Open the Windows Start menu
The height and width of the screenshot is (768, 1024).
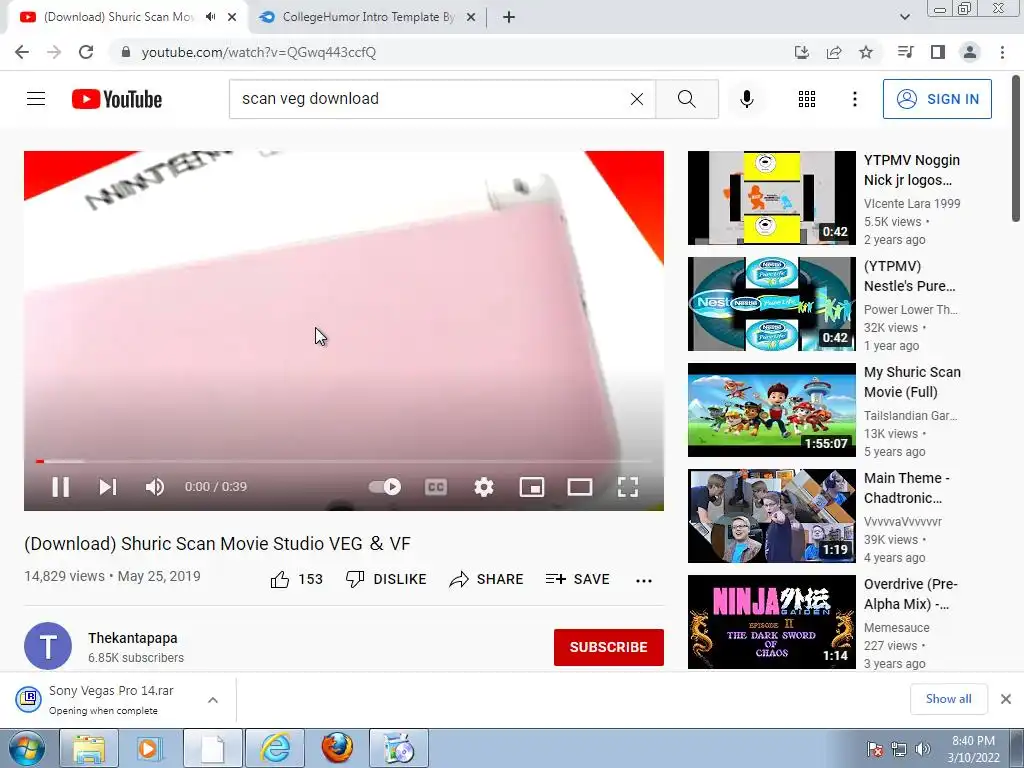(27, 748)
